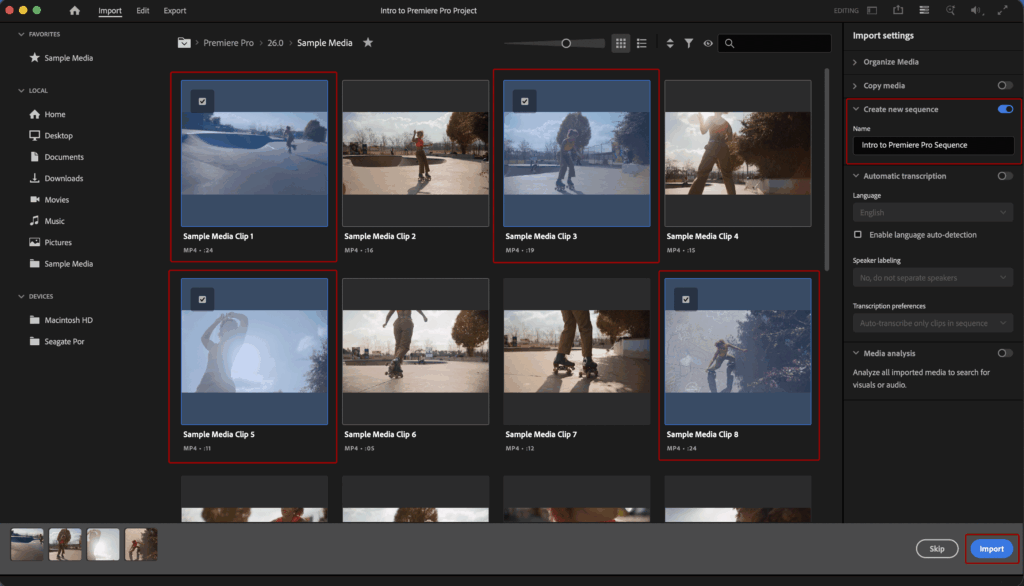
Task: Switch to the Import tab
Action: (110, 10)
